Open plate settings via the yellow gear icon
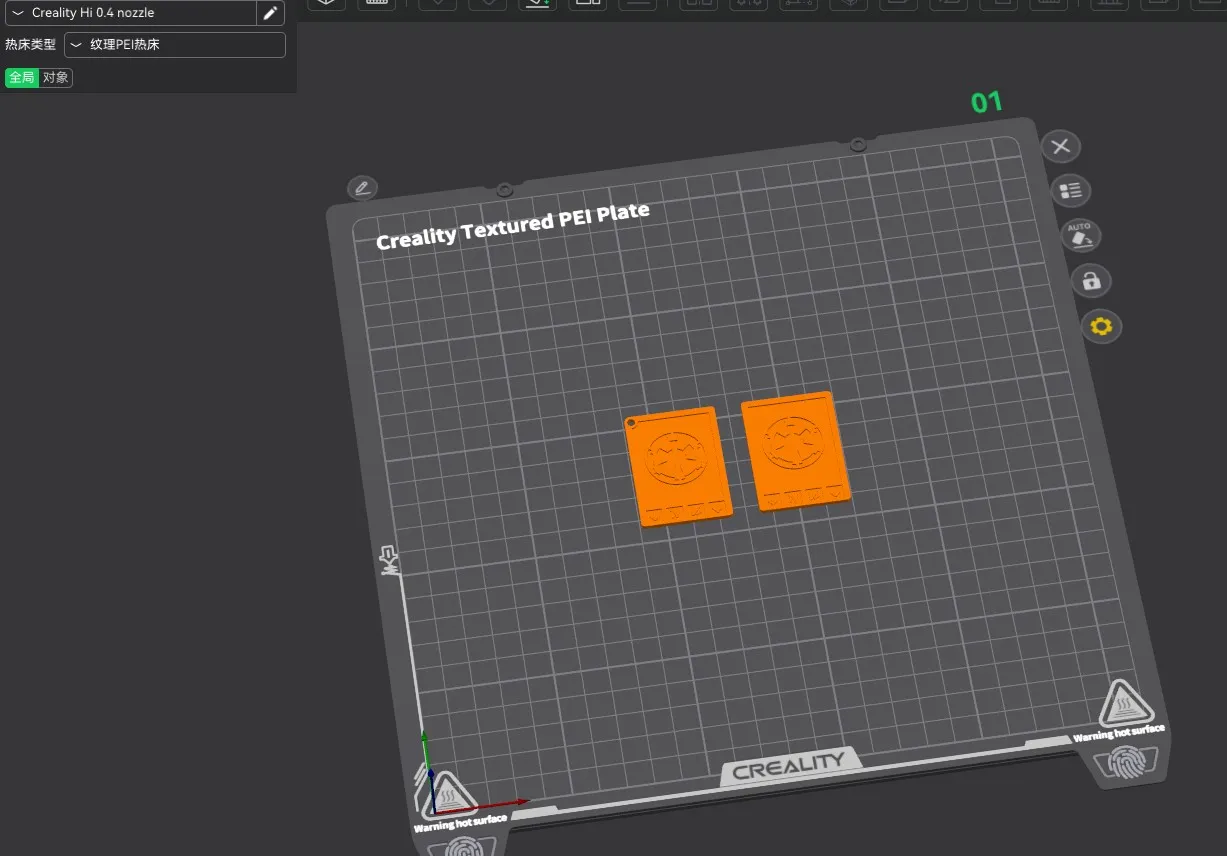 pos(1101,326)
